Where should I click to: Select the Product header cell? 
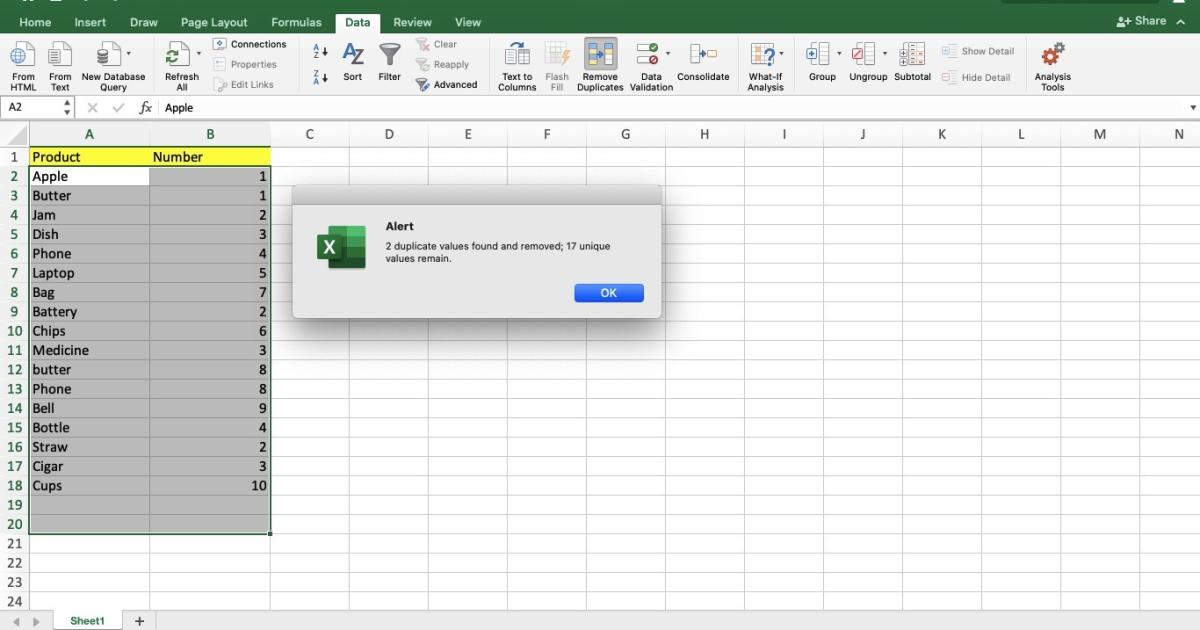pos(89,157)
